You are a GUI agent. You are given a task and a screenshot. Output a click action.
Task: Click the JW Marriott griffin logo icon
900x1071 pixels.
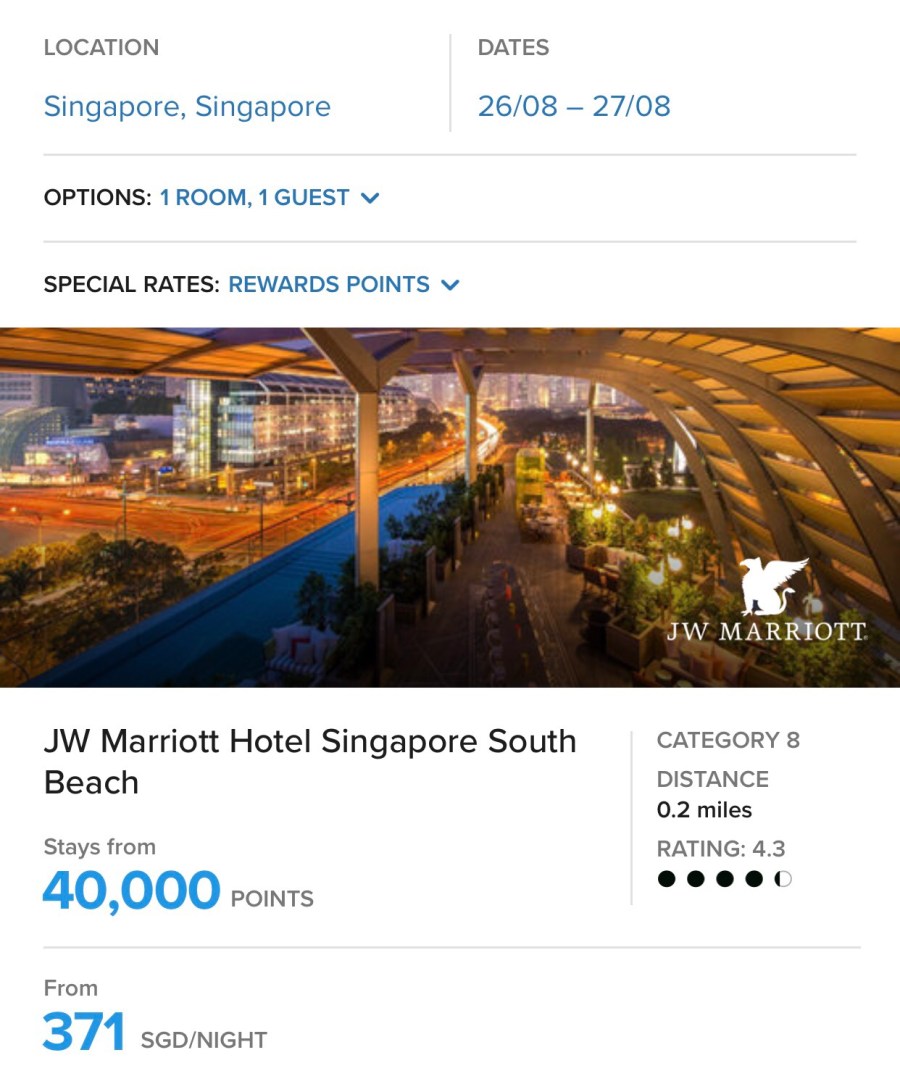coord(774,586)
